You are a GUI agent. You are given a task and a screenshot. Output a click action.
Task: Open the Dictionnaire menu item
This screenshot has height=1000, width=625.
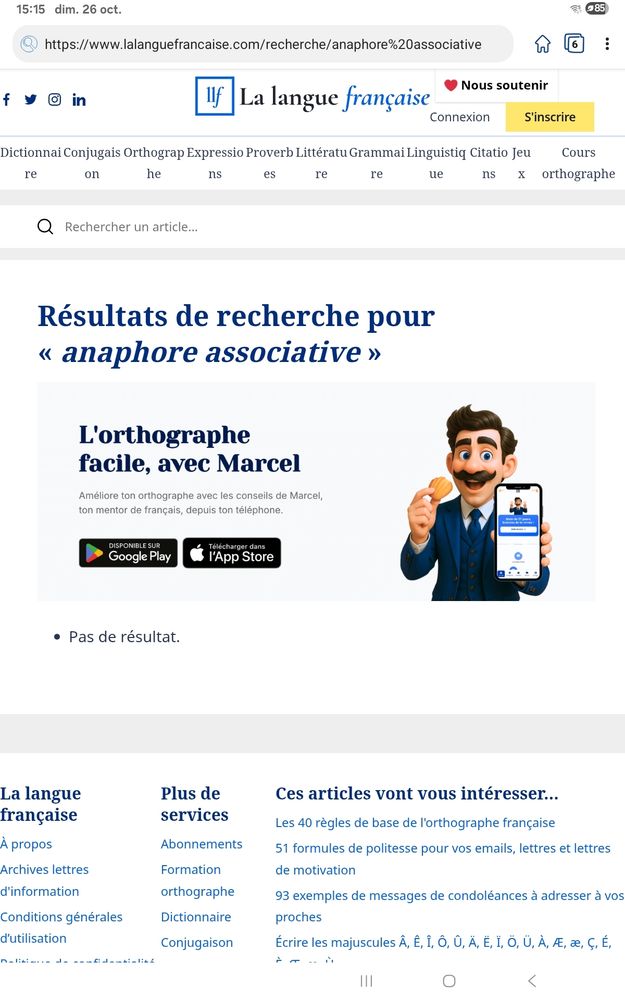(31, 163)
